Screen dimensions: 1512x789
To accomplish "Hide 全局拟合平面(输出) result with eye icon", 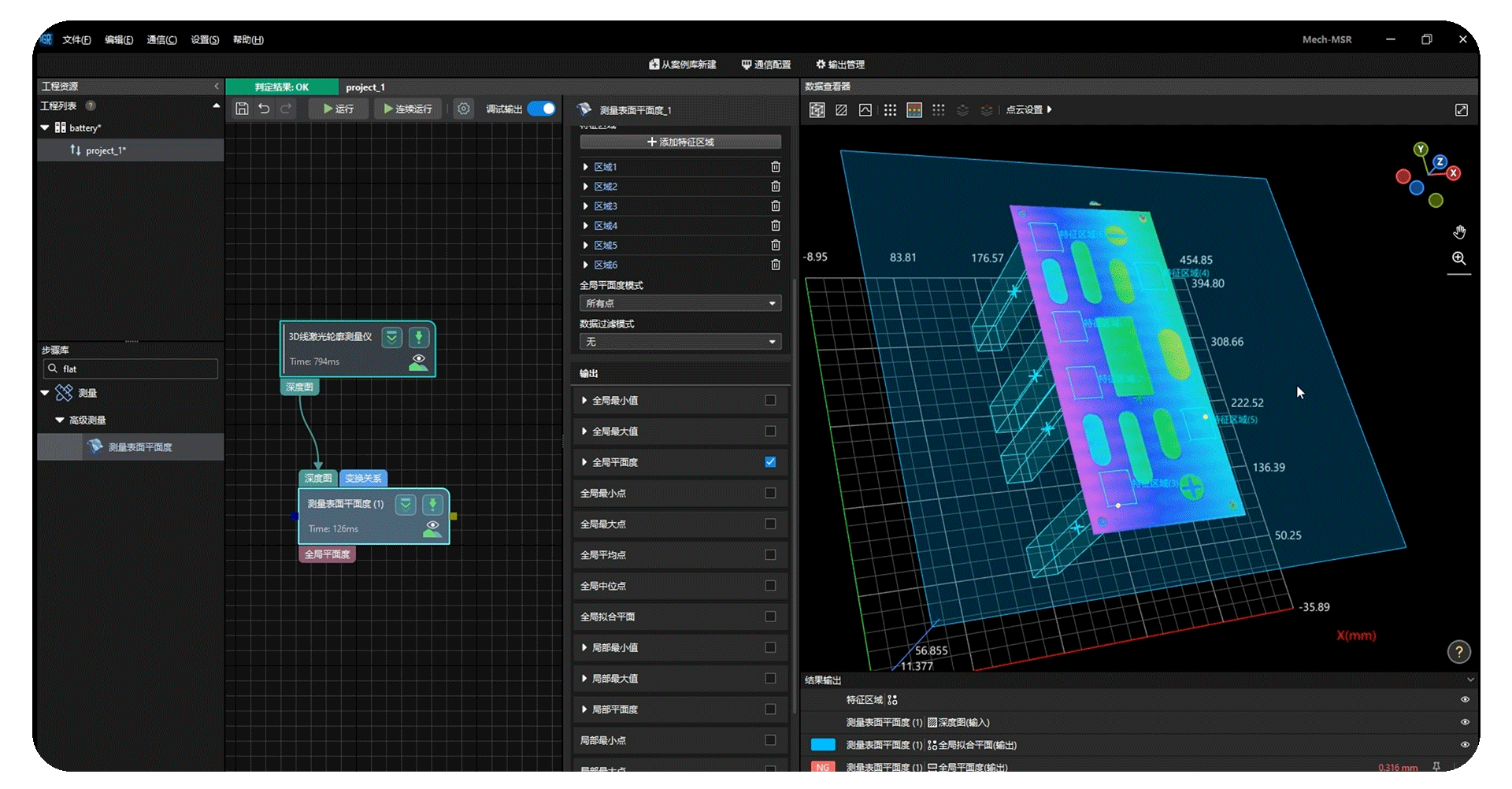I will coord(1465,745).
